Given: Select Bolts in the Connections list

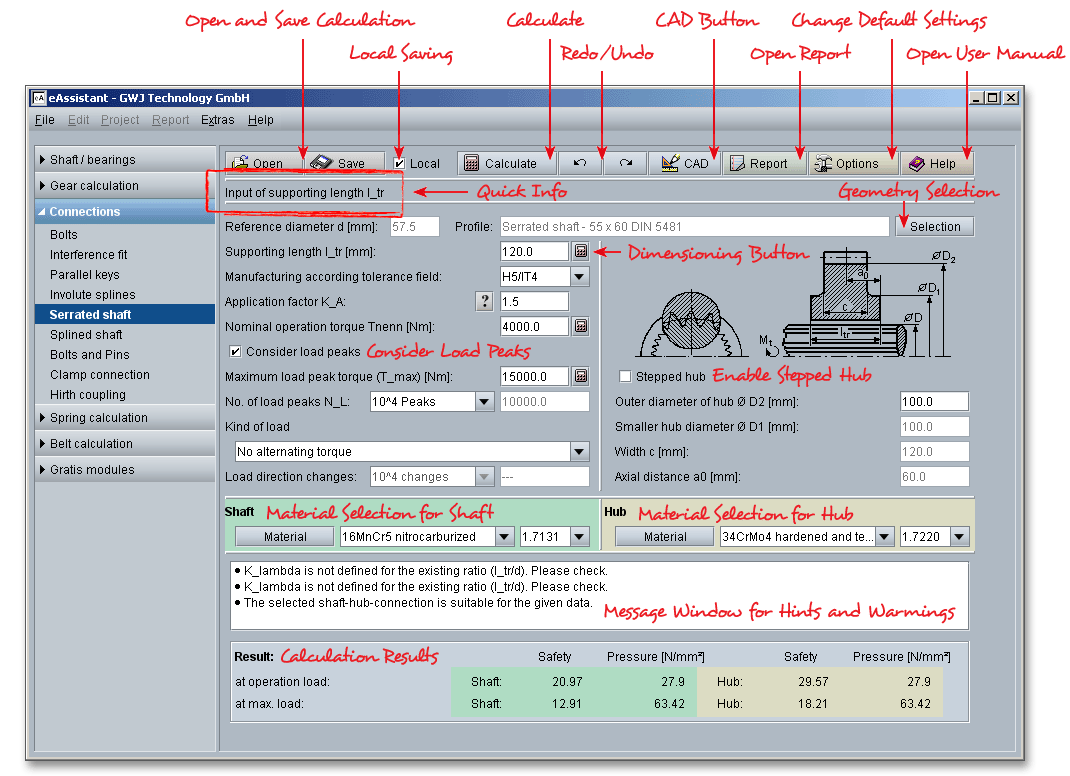Looking at the screenshot, I should coord(125,234).
